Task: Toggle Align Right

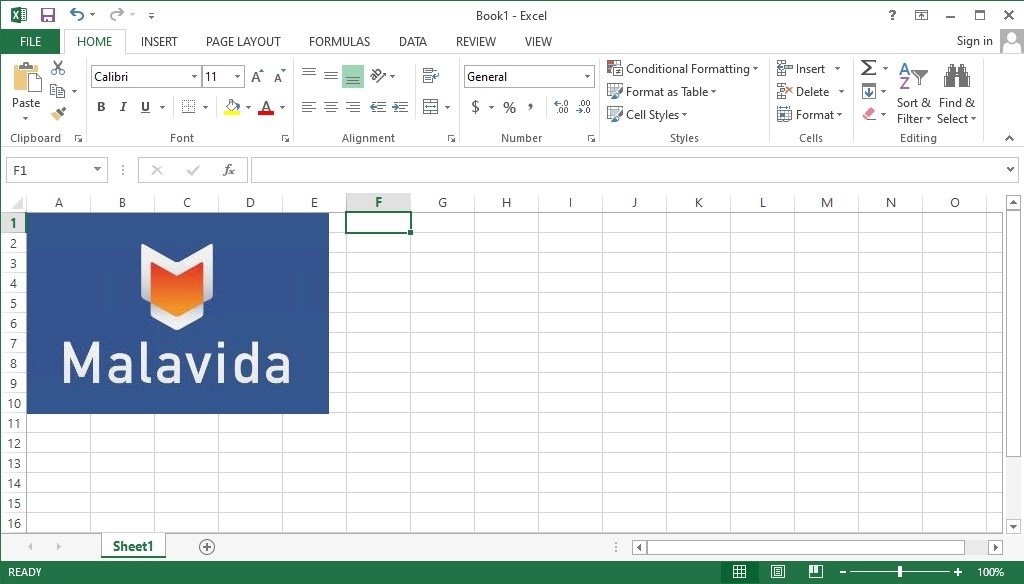Action: click(x=353, y=106)
